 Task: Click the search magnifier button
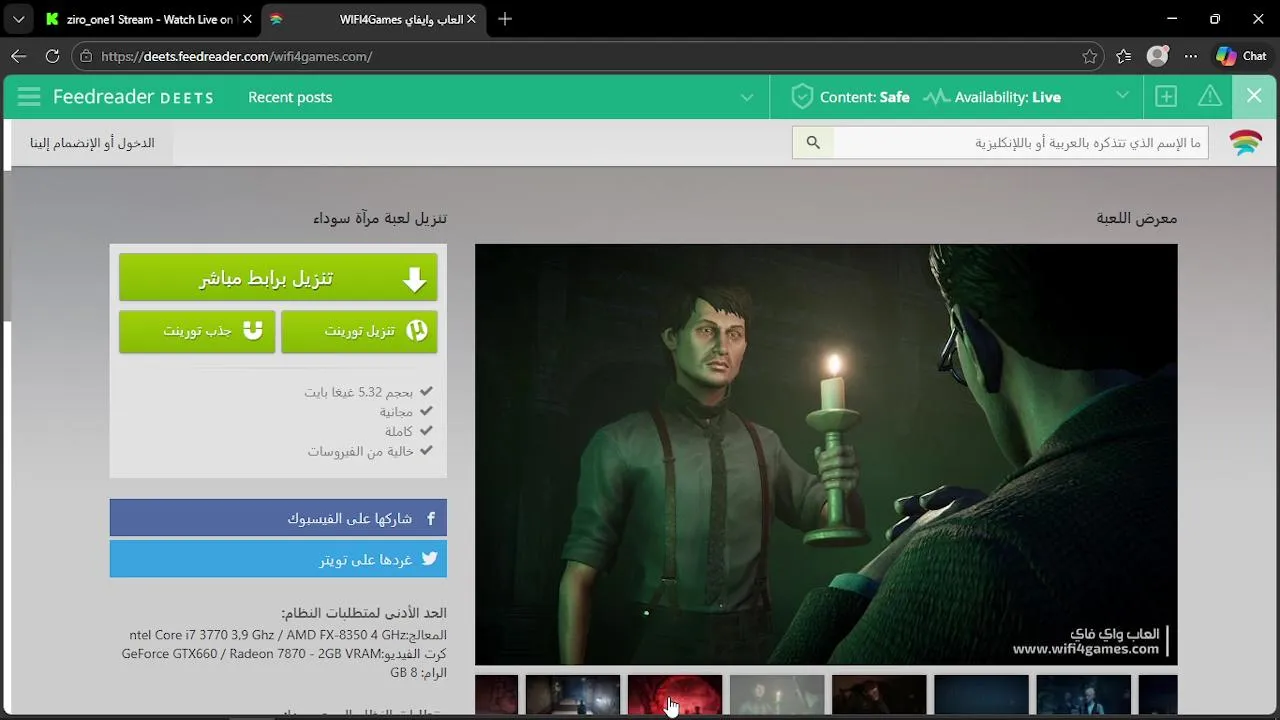pyautogui.click(x=813, y=143)
